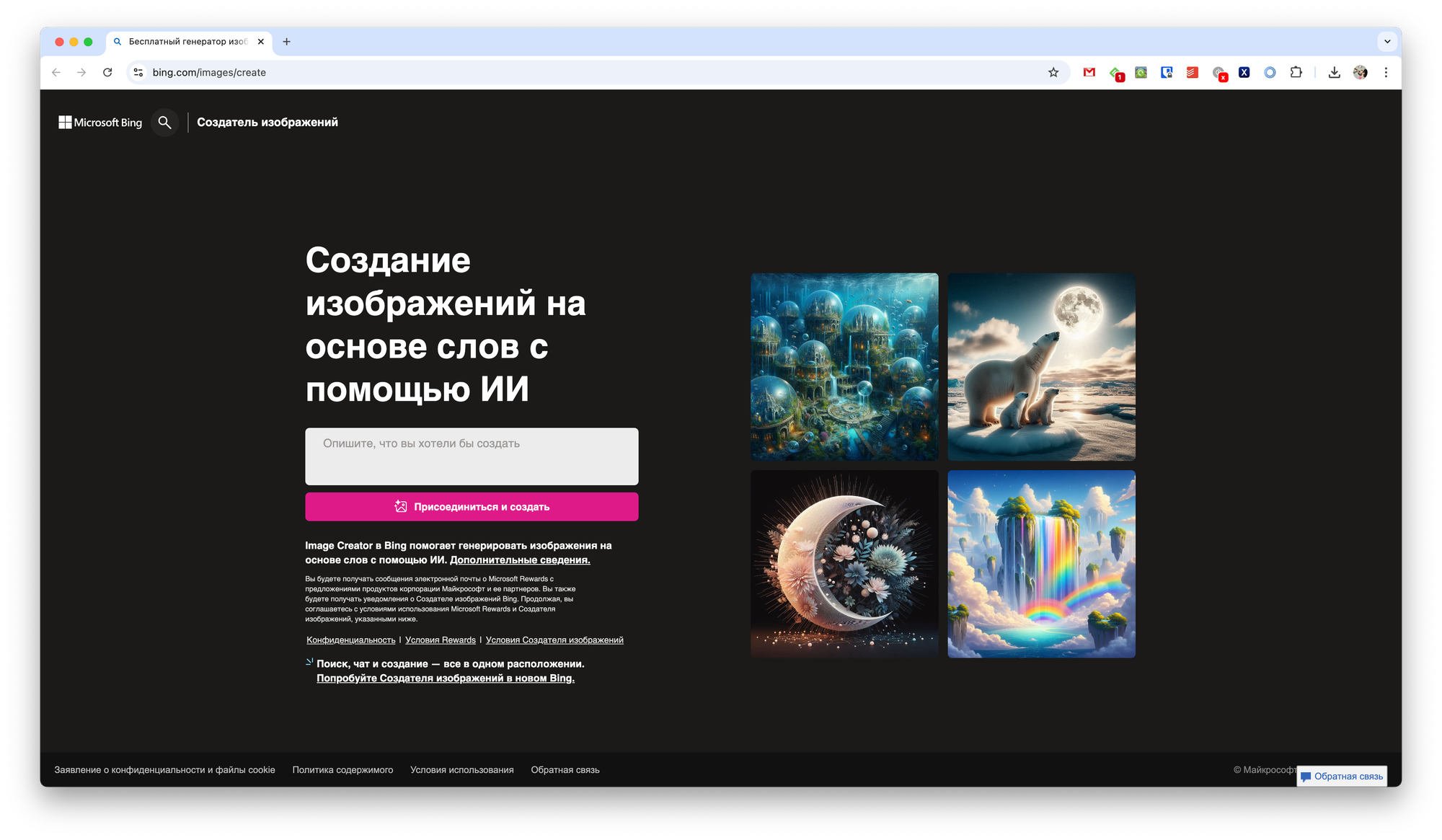Click the Условия Rewards link

(x=441, y=640)
